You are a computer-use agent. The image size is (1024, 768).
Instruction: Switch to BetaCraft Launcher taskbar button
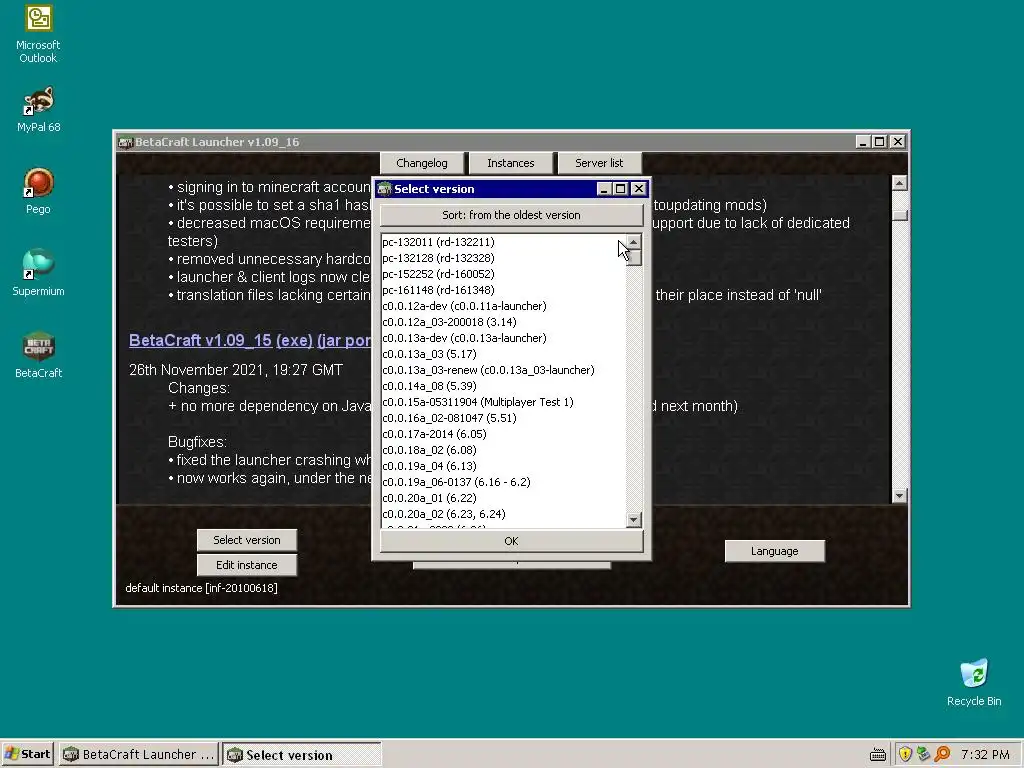[138, 754]
